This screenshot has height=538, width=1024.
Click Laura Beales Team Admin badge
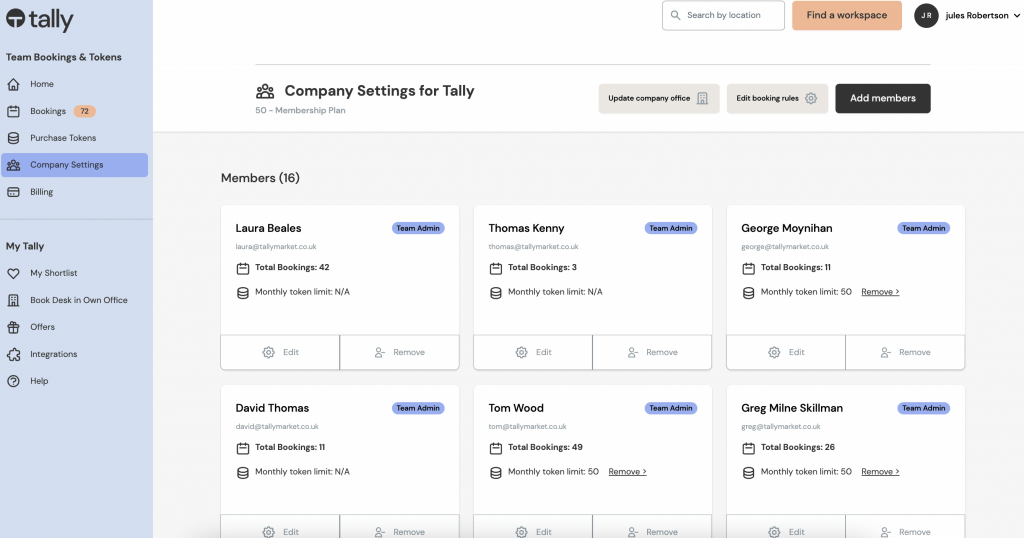click(x=418, y=229)
